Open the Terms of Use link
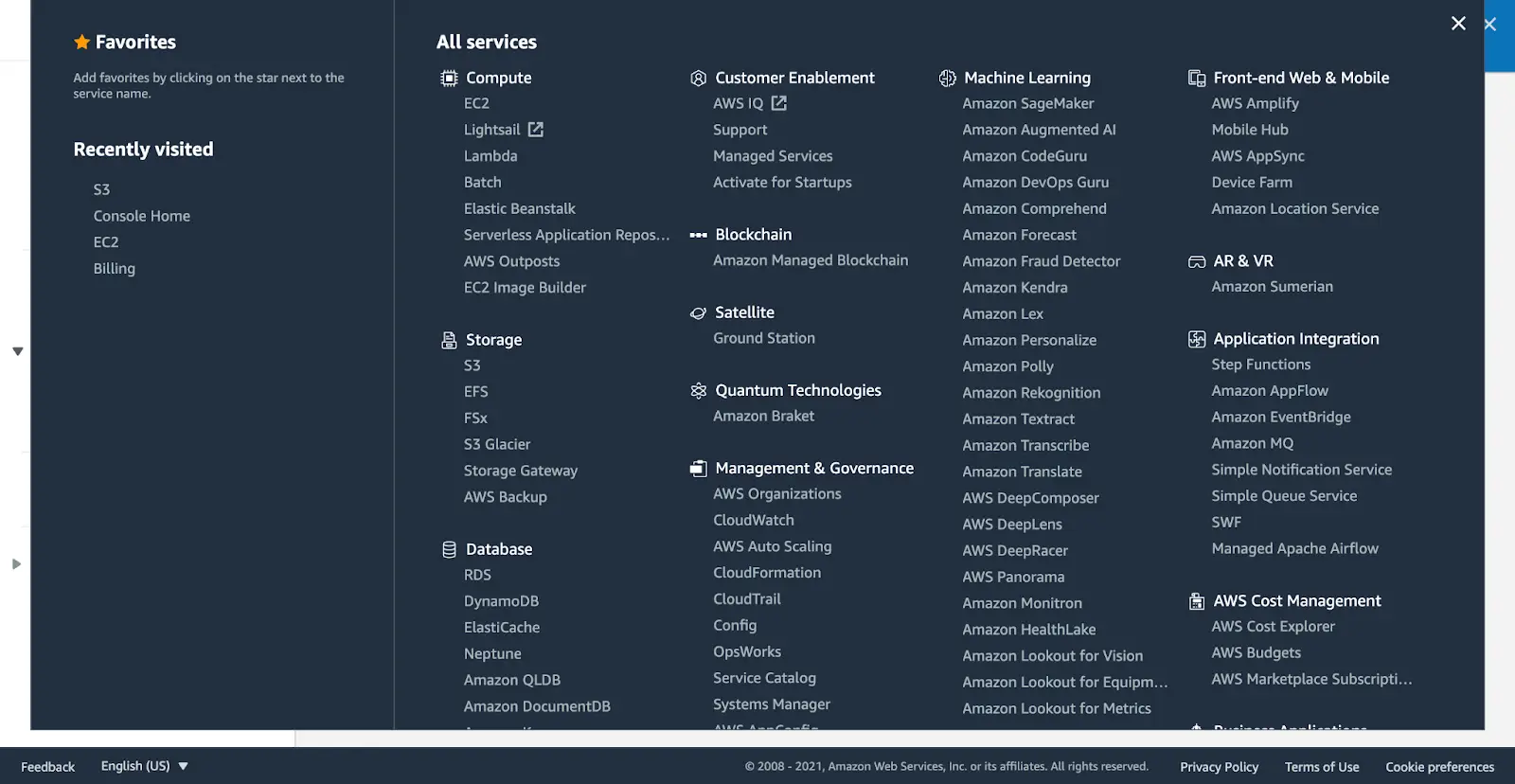Image resolution: width=1515 pixels, height=784 pixels. point(1322,767)
